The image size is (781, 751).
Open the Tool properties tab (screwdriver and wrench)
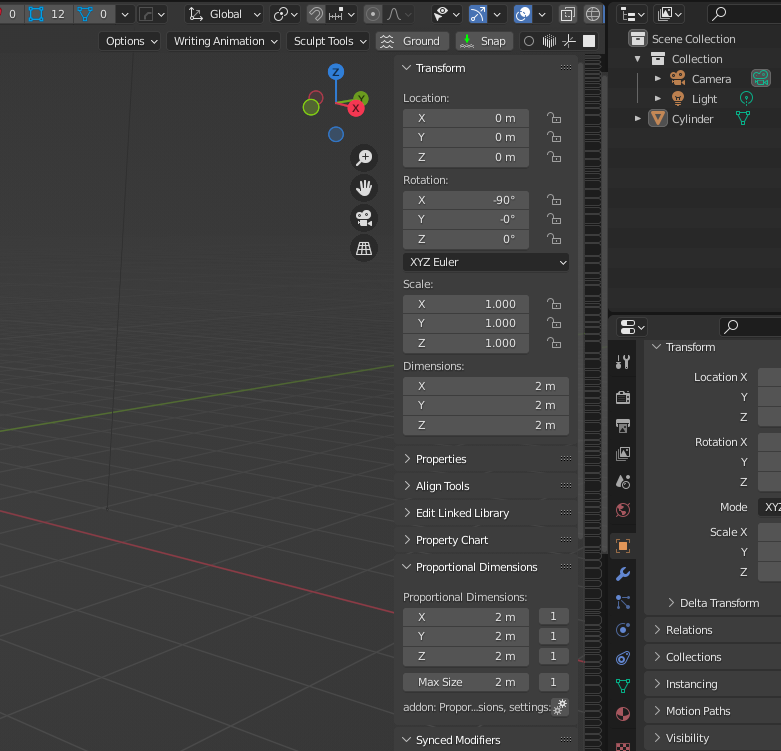pos(623,362)
